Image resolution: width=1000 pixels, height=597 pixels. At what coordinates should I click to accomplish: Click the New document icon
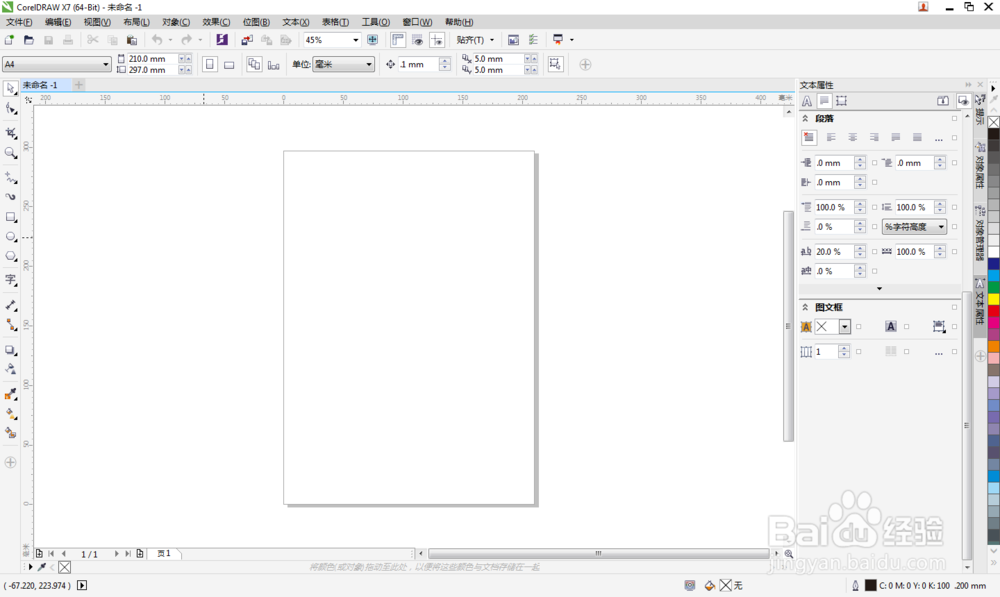(10, 40)
